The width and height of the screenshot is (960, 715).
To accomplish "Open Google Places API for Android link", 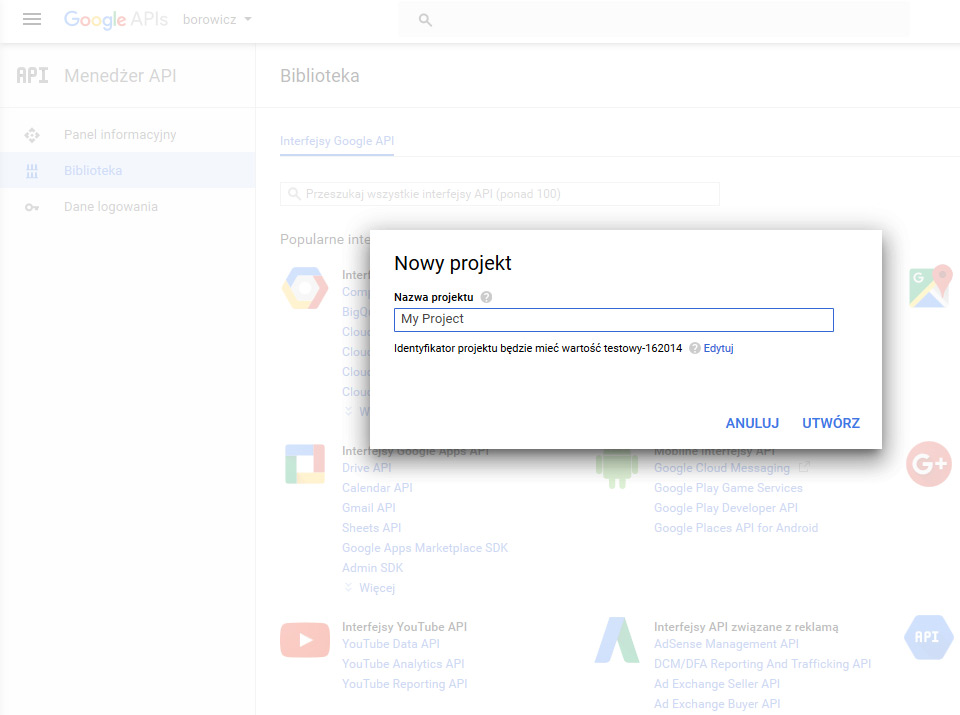I will coord(736,528).
